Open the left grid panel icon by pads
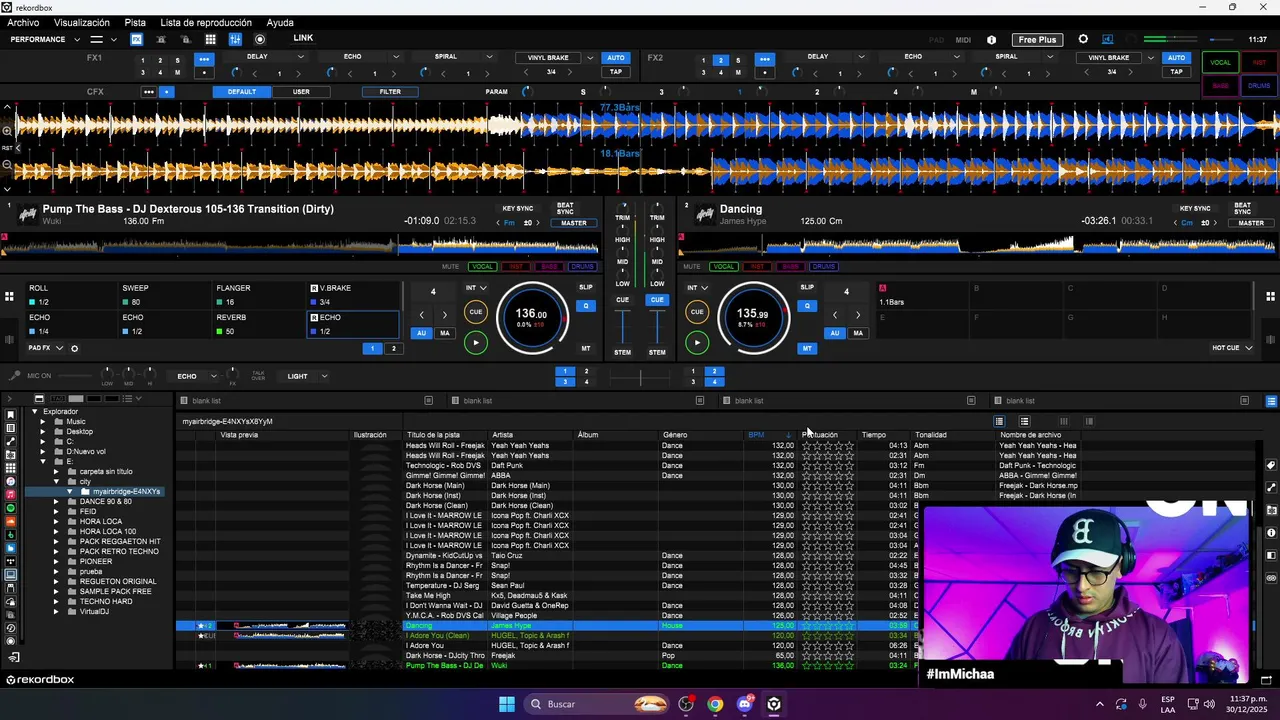 9,296
